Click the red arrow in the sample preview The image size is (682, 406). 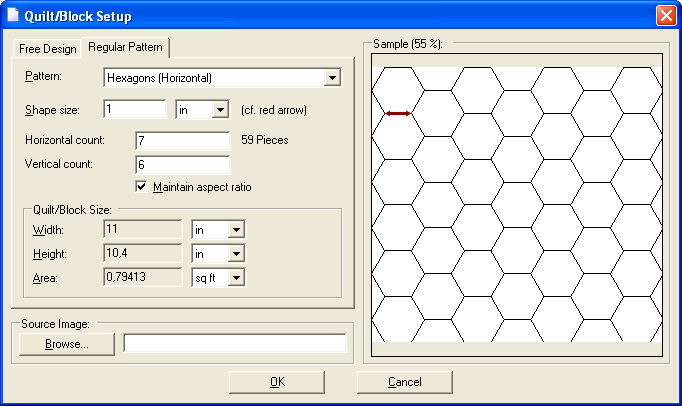tap(398, 114)
